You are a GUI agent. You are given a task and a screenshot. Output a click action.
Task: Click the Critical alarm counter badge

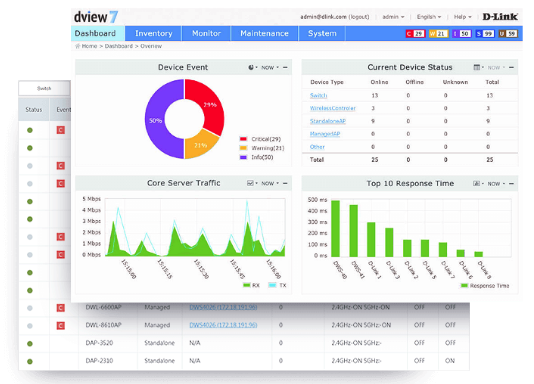click(x=415, y=34)
